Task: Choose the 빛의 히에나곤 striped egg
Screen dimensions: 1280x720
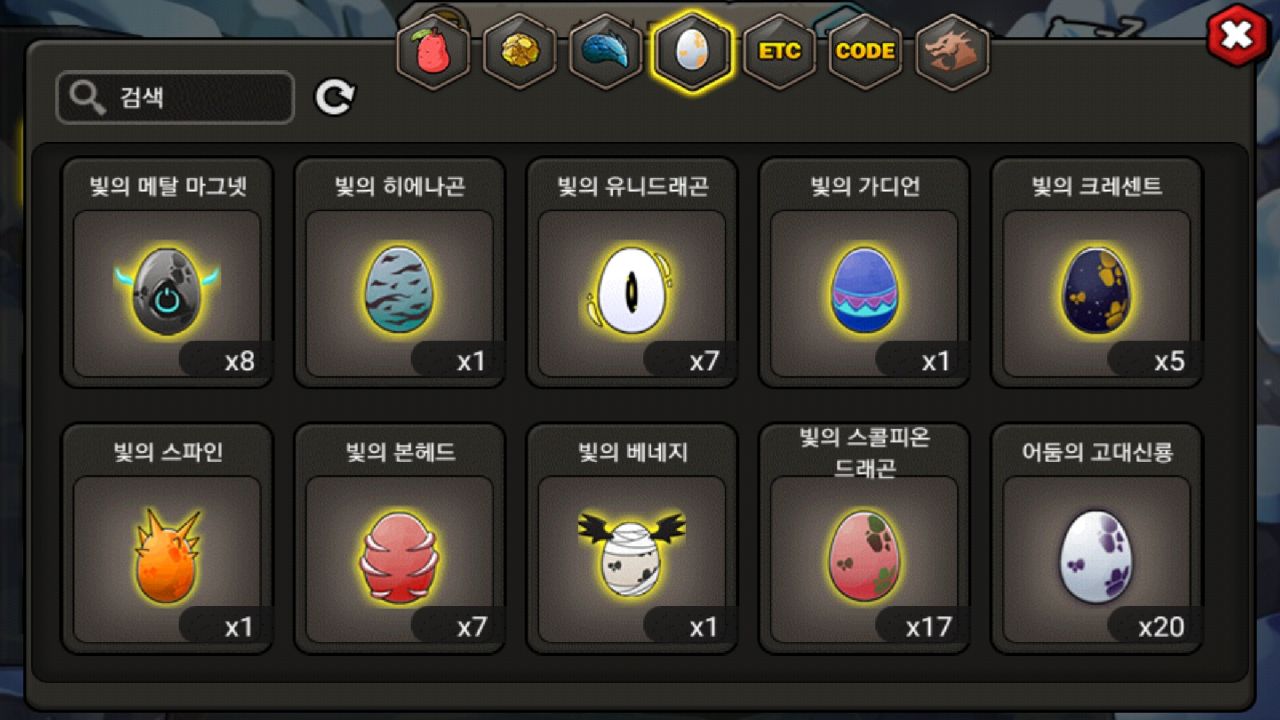Action: point(399,272)
